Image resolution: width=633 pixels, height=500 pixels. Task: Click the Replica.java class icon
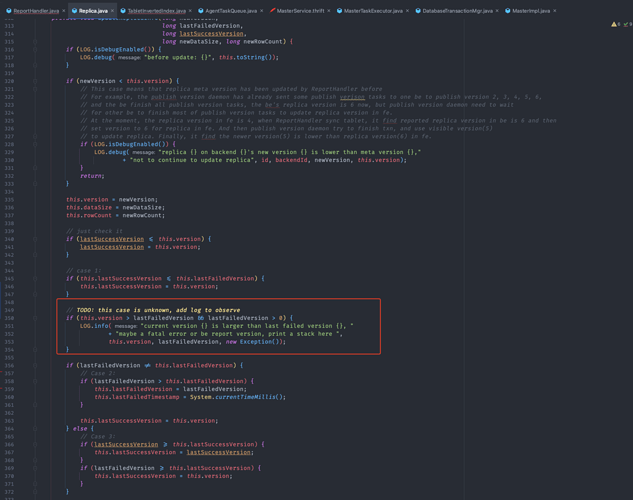[x=75, y=11]
